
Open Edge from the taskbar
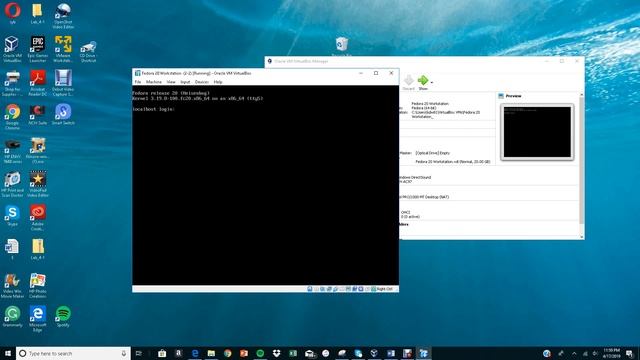[195, 353]
